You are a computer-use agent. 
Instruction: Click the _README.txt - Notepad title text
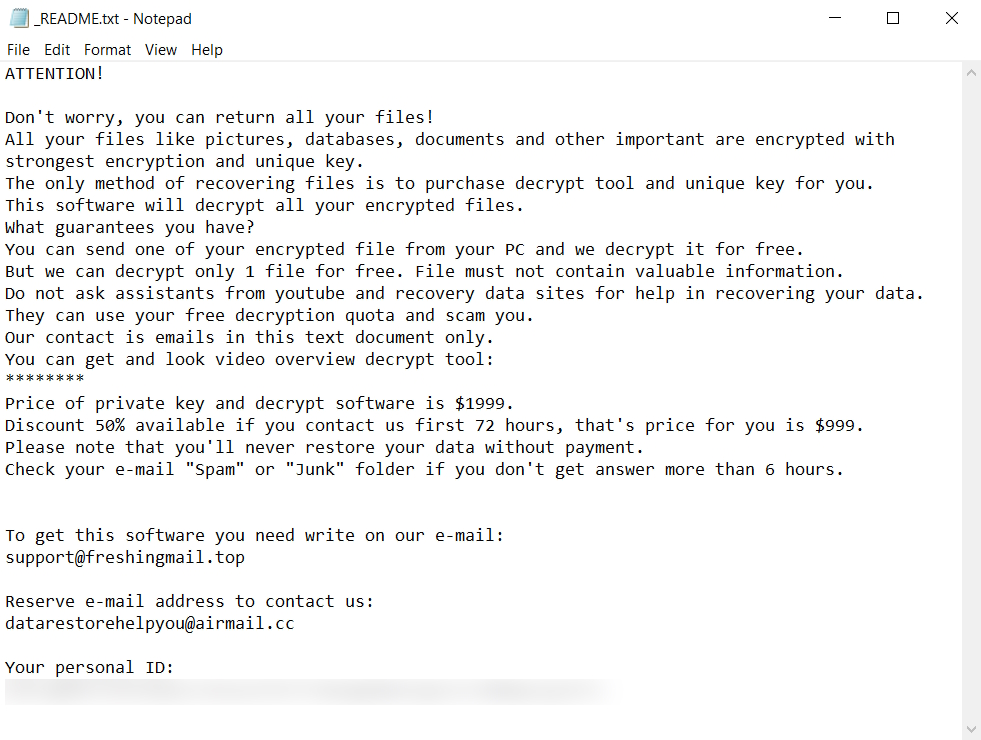pos(112,18)
